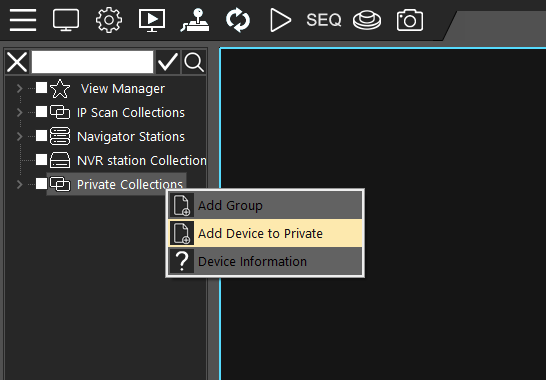This screenshot has height=380, width=546.
Task: Take a snapshot with the camera icon
Action: pos(410,20)
